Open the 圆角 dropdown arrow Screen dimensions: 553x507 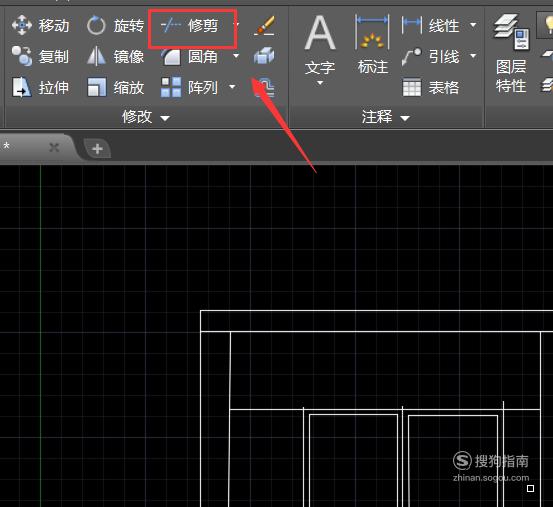236,56
